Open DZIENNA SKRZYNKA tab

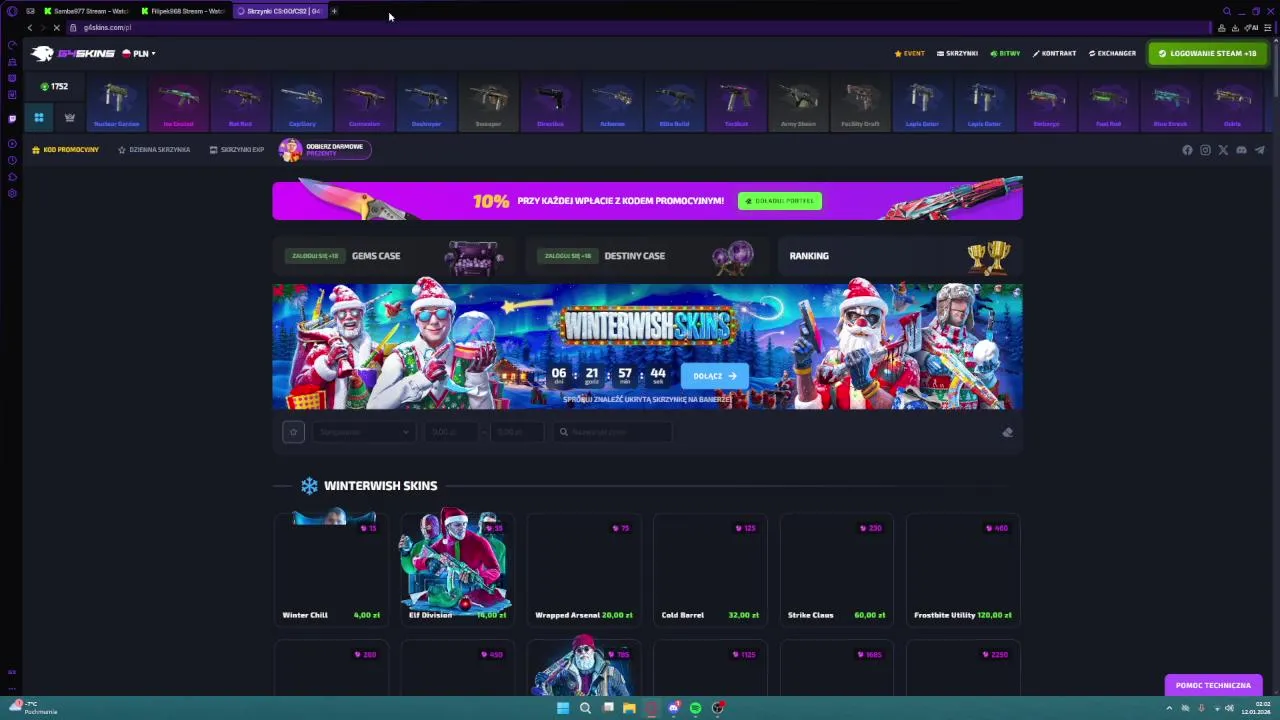[x=154, y=150]
